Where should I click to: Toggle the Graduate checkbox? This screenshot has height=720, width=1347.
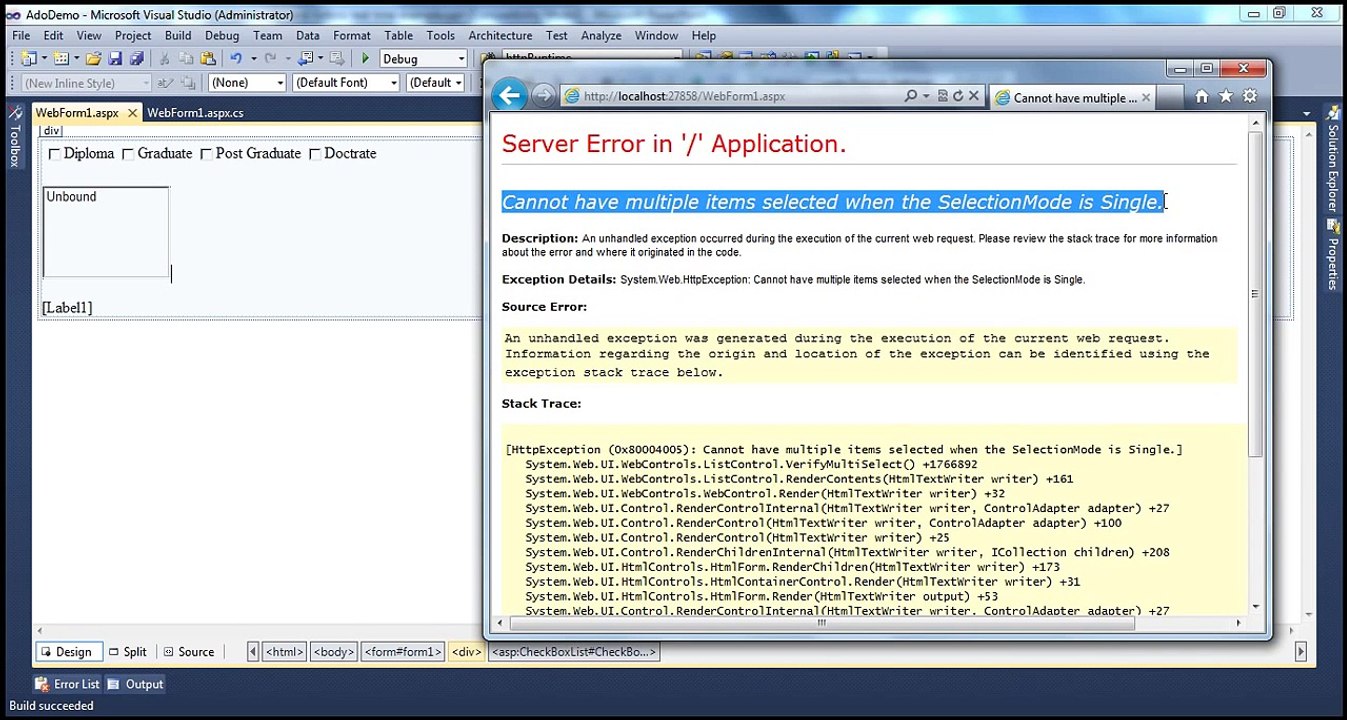coord(128,154)
